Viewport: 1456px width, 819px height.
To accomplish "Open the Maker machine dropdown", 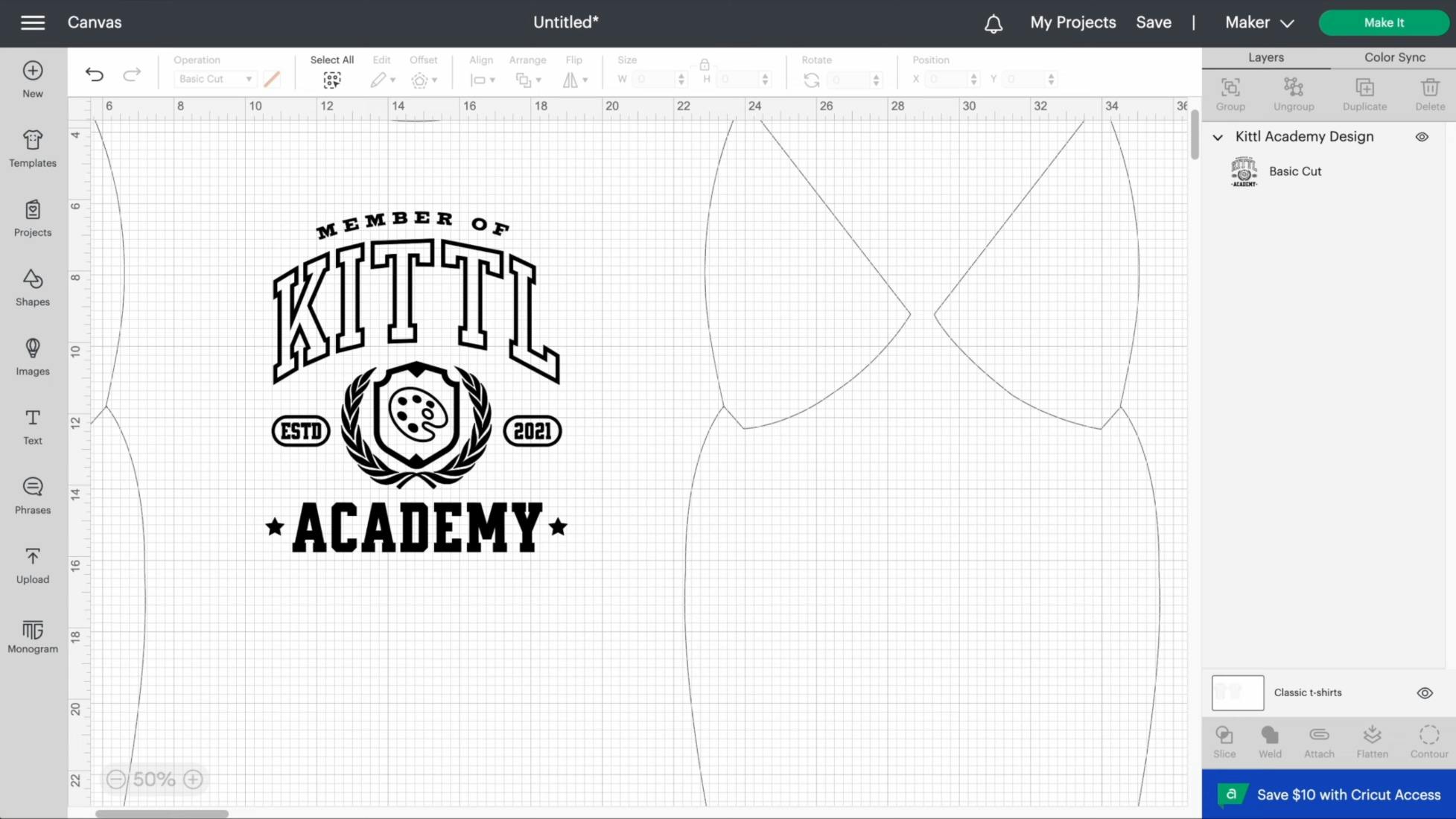I will tap(1258, 22).
